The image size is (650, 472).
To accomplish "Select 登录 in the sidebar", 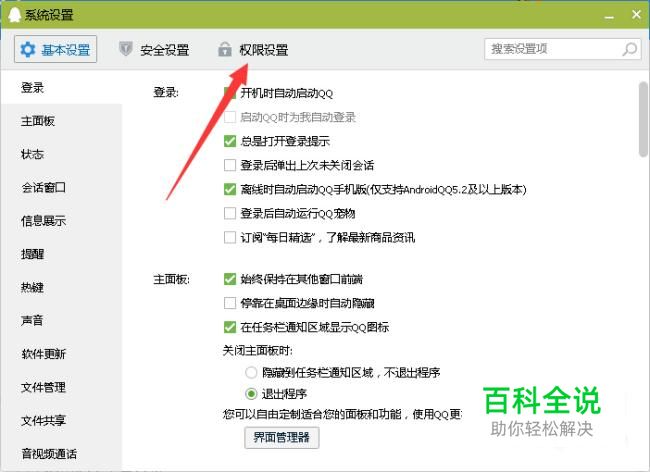I will click(x=61, y=87).
